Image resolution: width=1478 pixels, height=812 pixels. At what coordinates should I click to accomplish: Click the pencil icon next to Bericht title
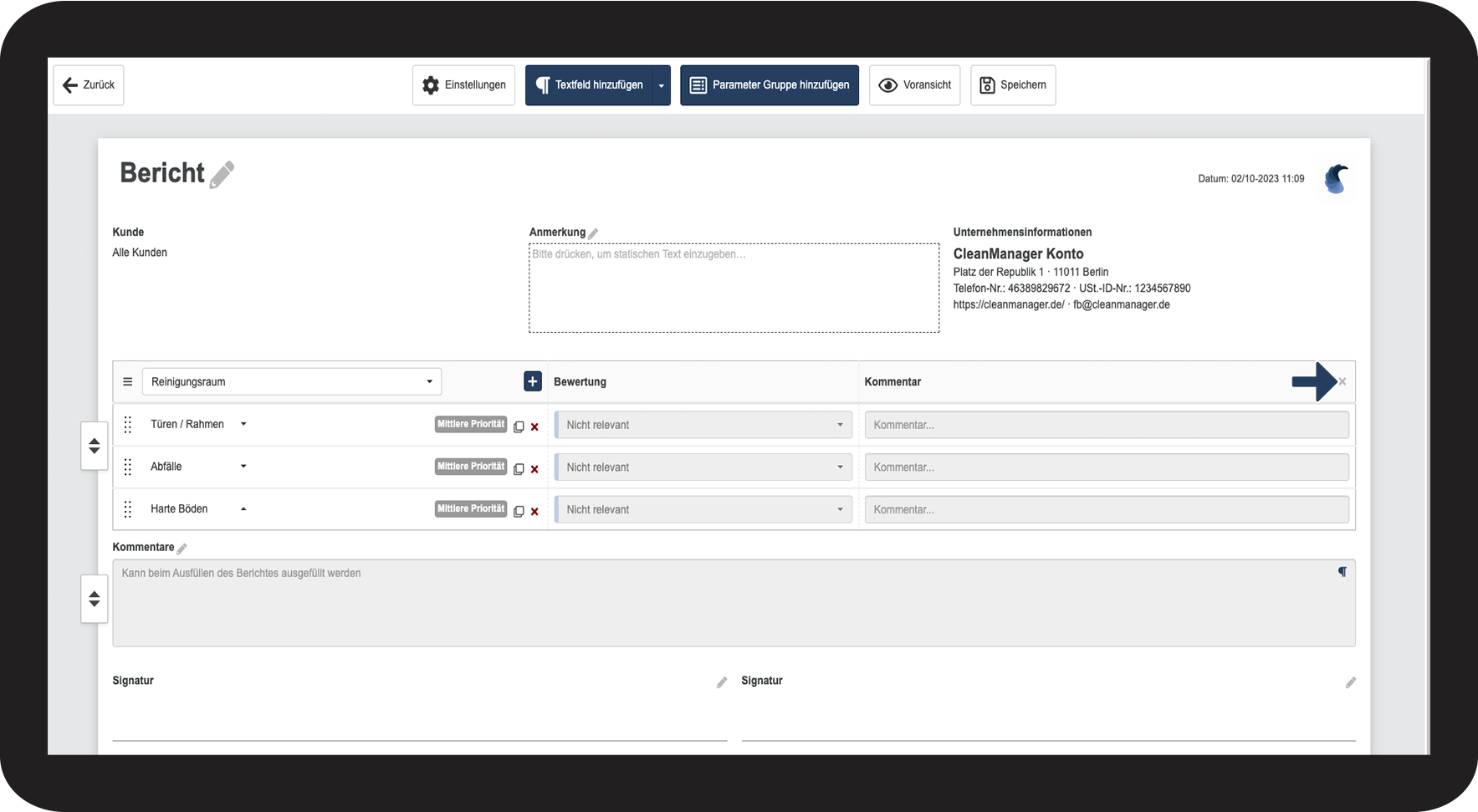[x=222, y=175]
